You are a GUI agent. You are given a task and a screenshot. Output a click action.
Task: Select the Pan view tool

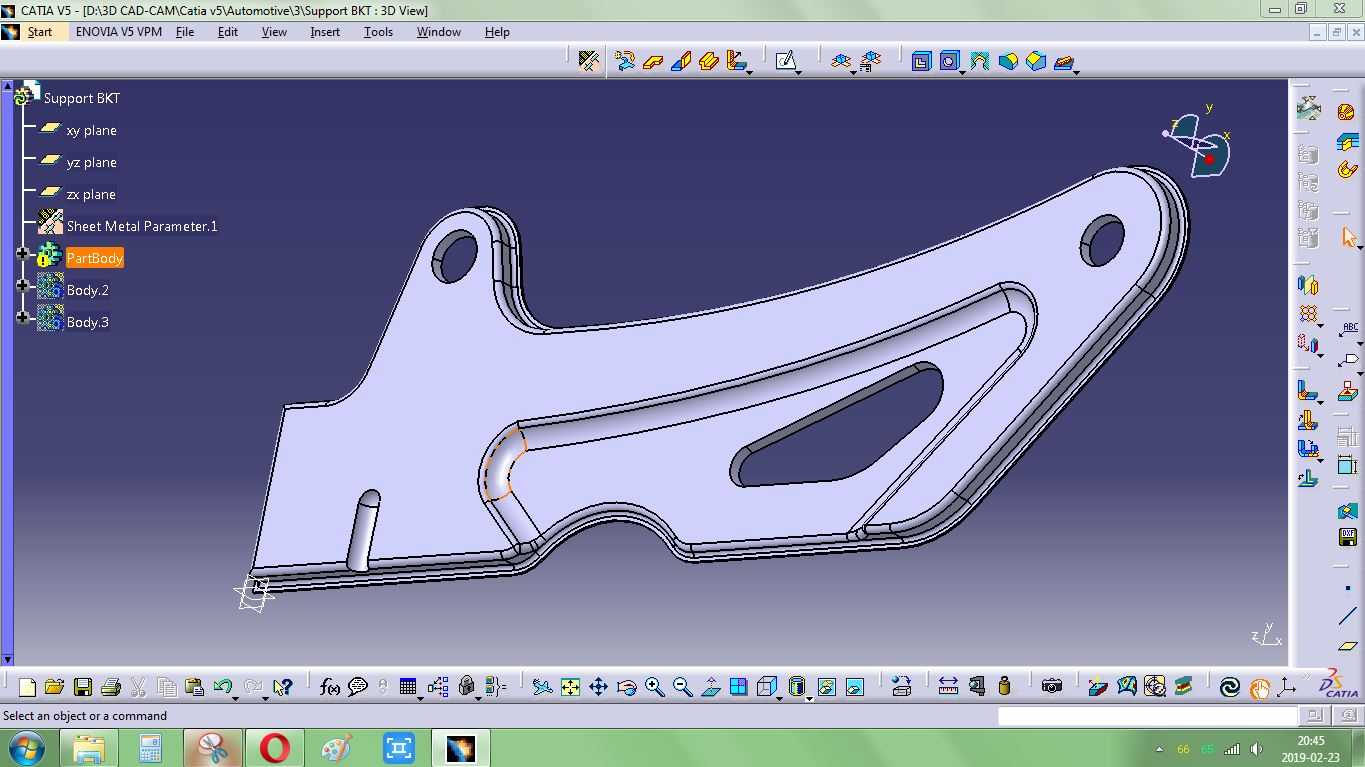pyautogui.click(x=598, y=687)
